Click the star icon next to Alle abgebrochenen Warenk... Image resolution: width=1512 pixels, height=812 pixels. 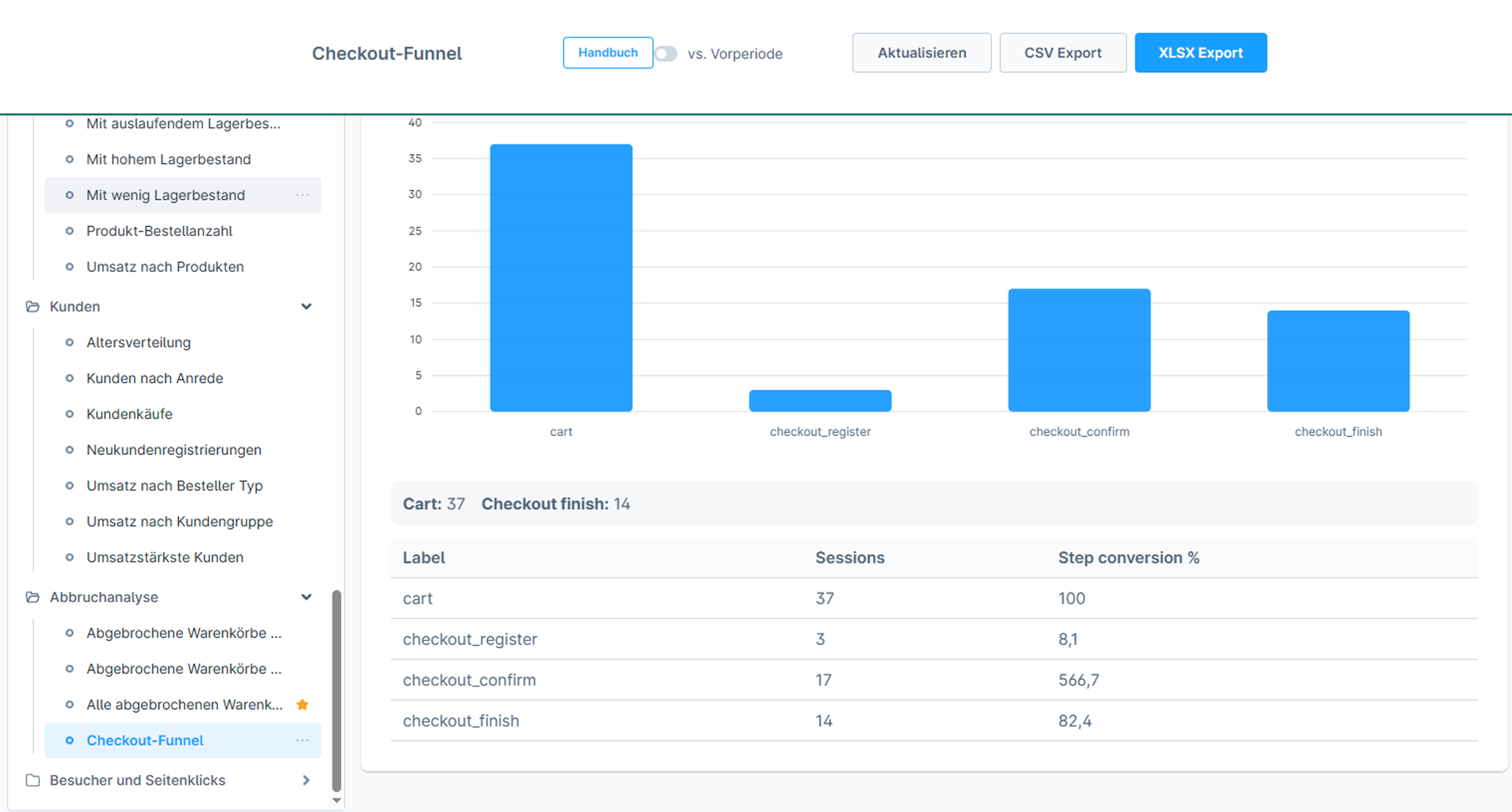(303, 704)
